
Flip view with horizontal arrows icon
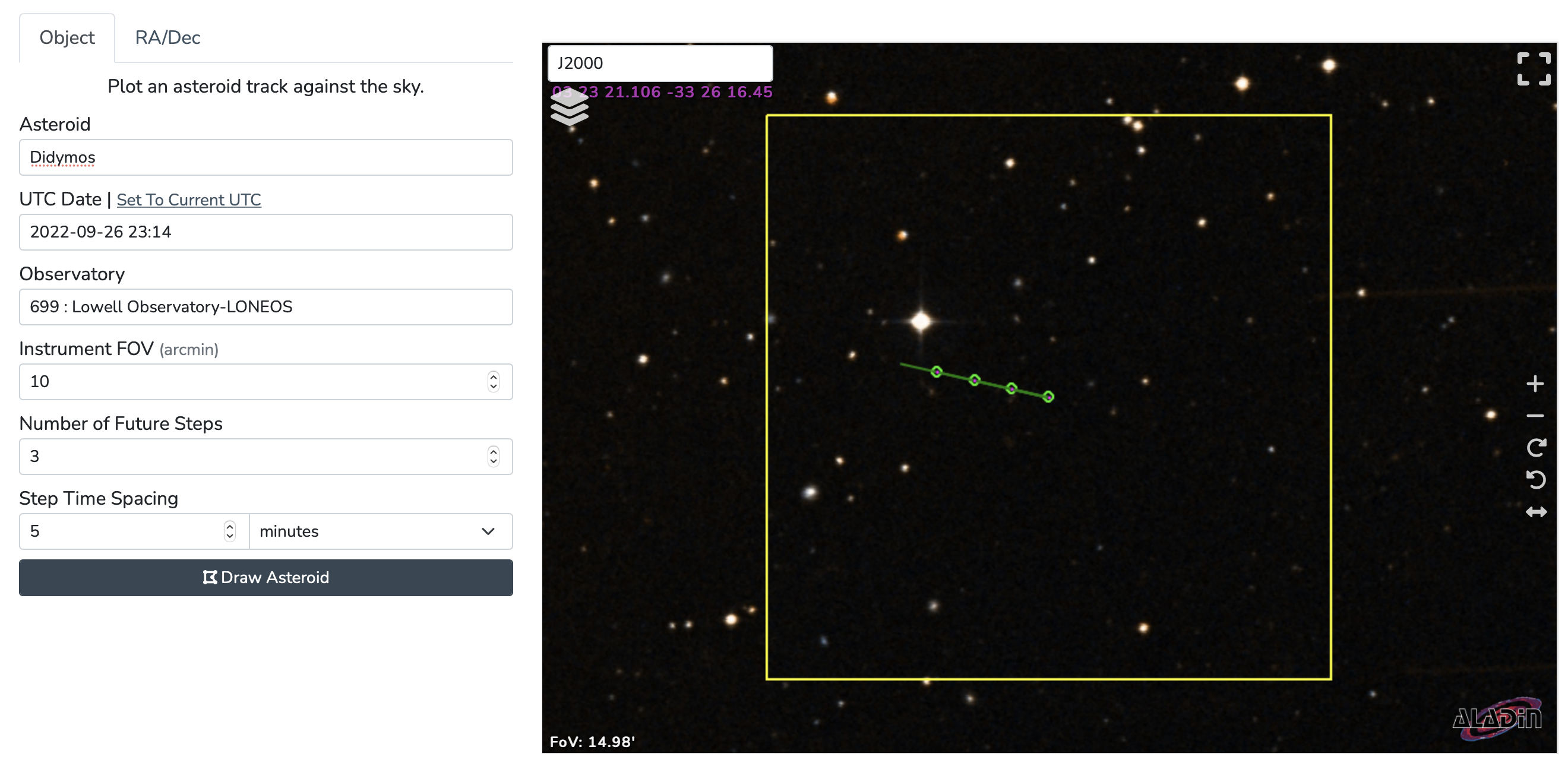tap(1536, 512)
